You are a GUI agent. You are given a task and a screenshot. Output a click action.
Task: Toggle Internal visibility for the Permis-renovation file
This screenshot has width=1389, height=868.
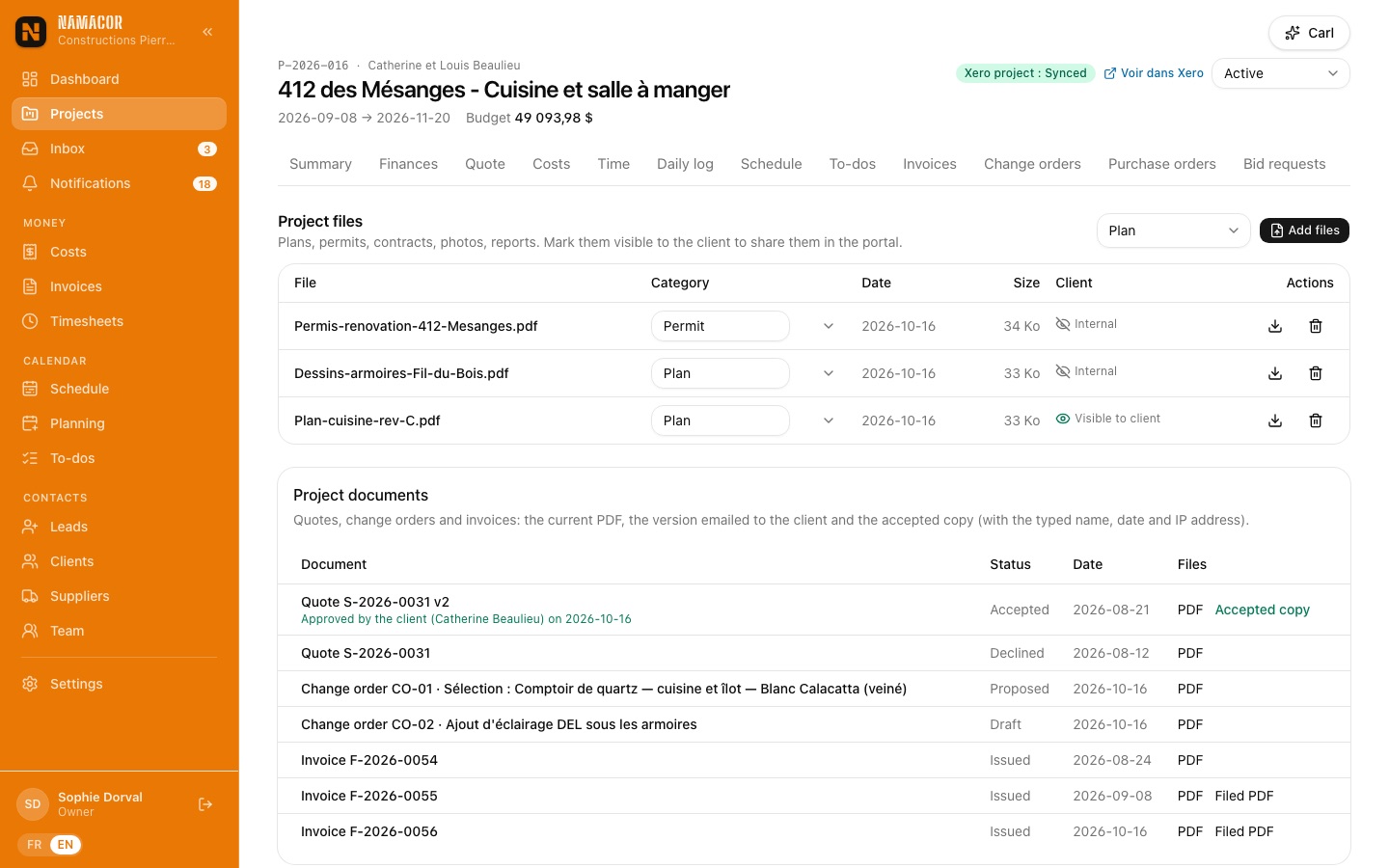1086,324
